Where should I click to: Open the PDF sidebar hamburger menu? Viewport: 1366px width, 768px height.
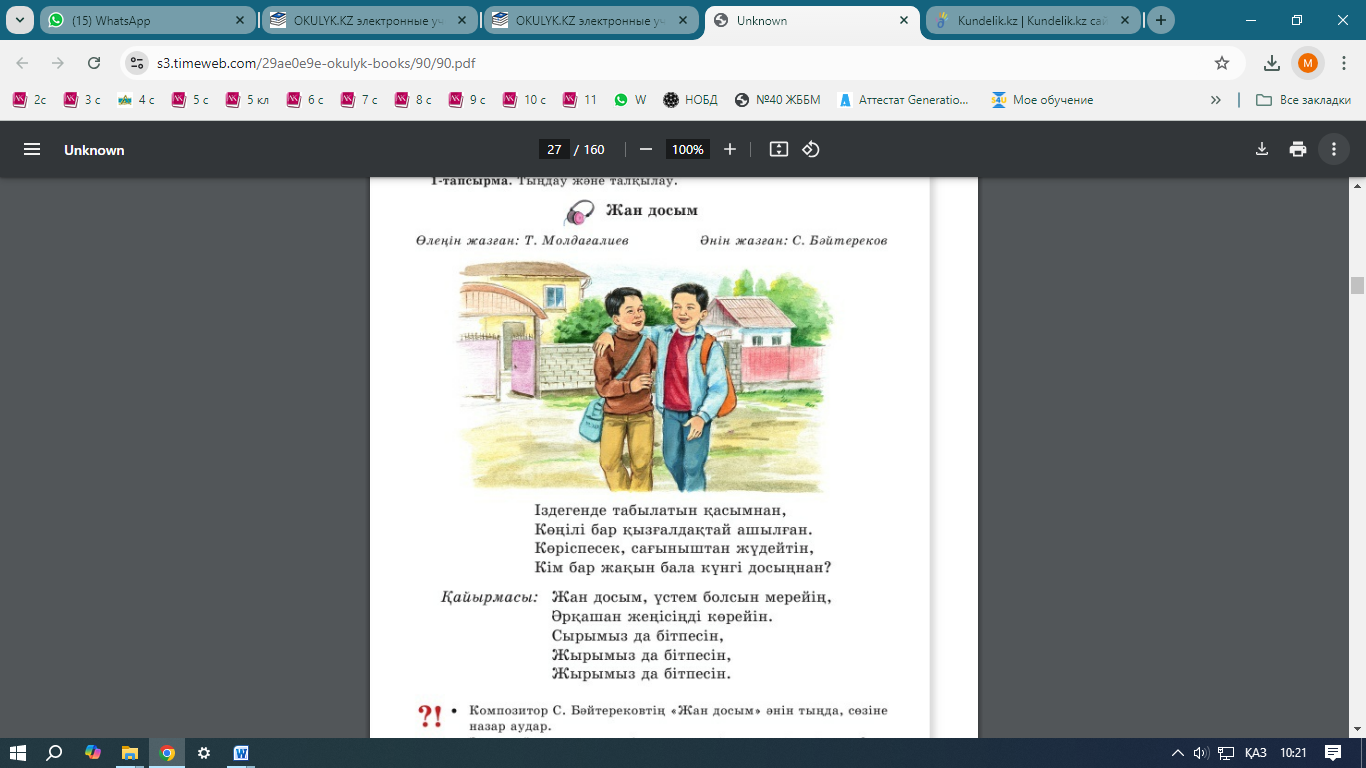32,149
